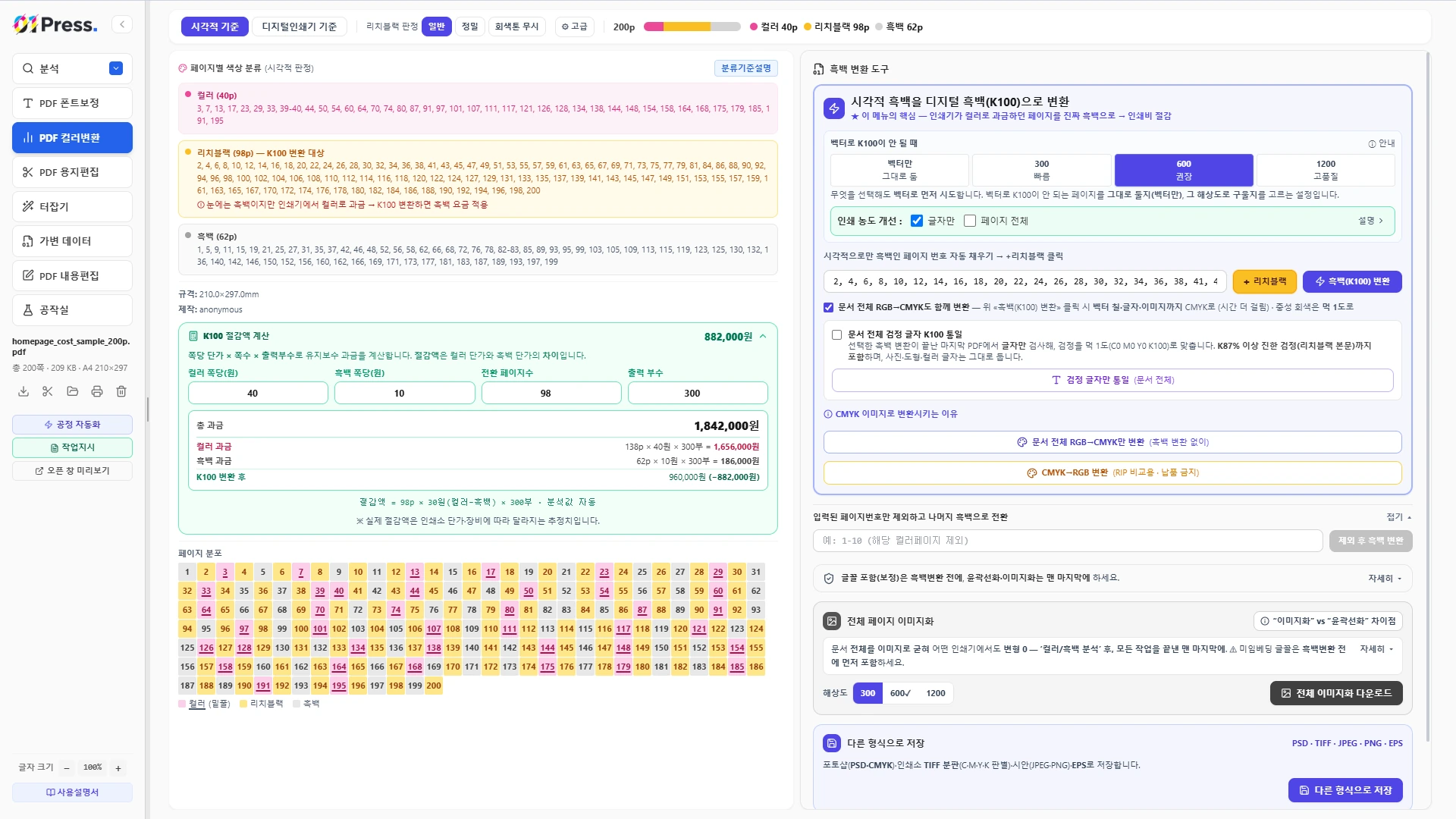Click the 컬러 쪽당(원) input showing 40

(258, 393)
